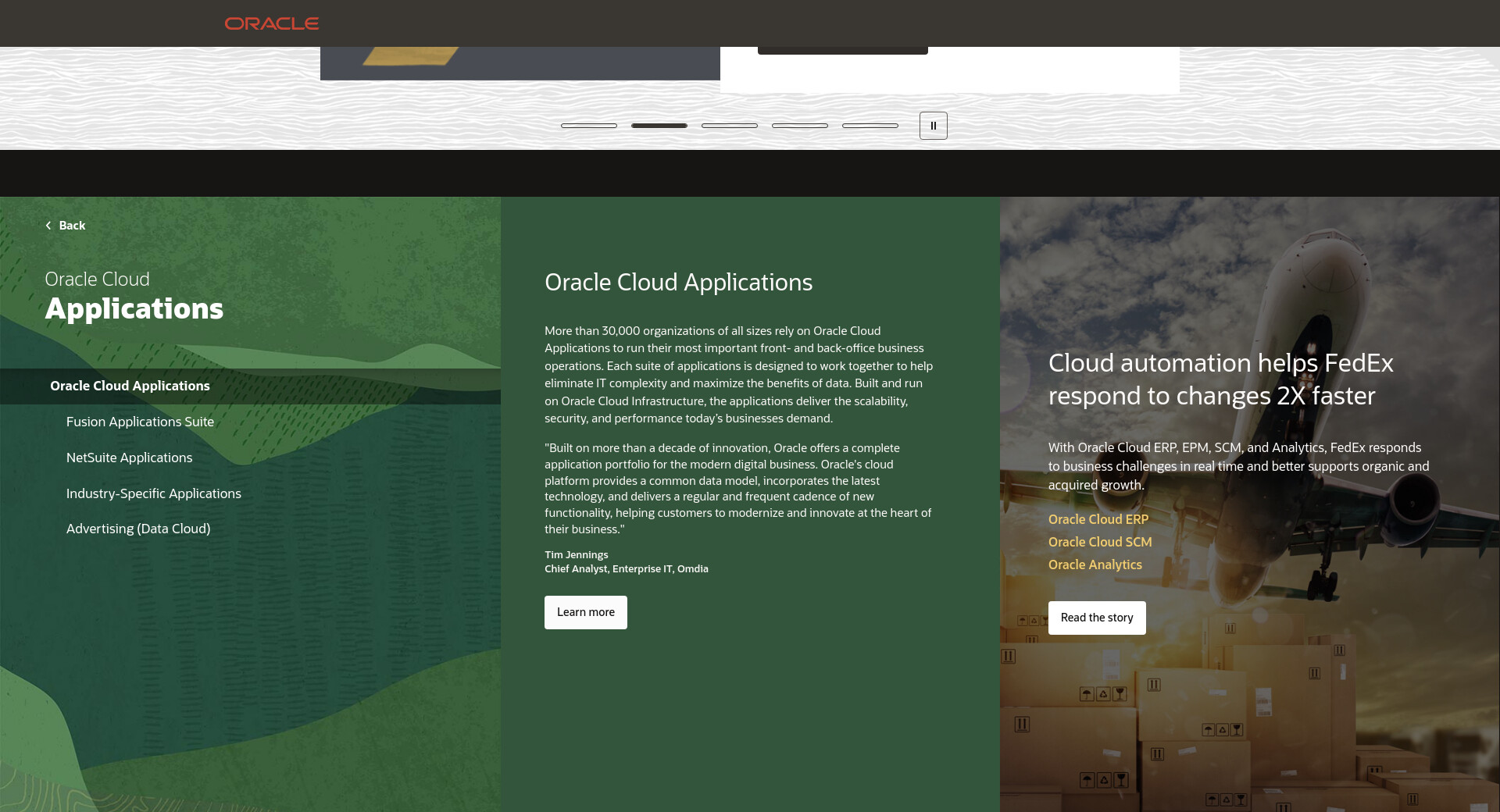Viewport: 1500px width, 812px height.
Task: Click the Back chevron arrow
Action: [48, 226]
